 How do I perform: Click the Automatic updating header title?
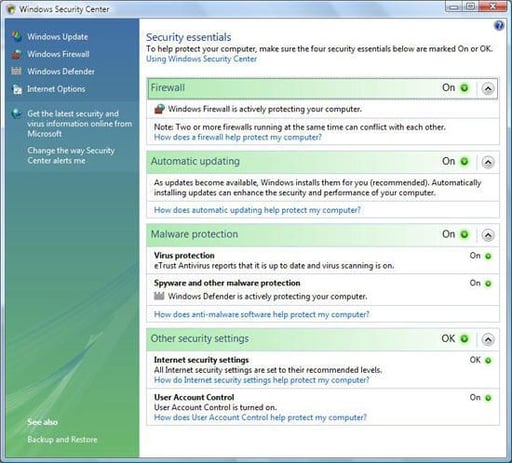pyautogui.click(x=195, y=161)
